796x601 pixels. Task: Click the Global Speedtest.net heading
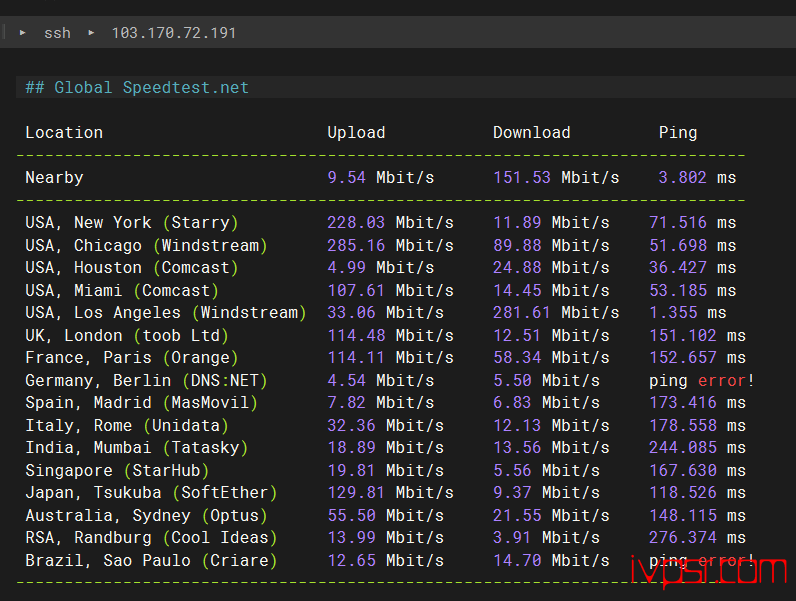(137, 87)
